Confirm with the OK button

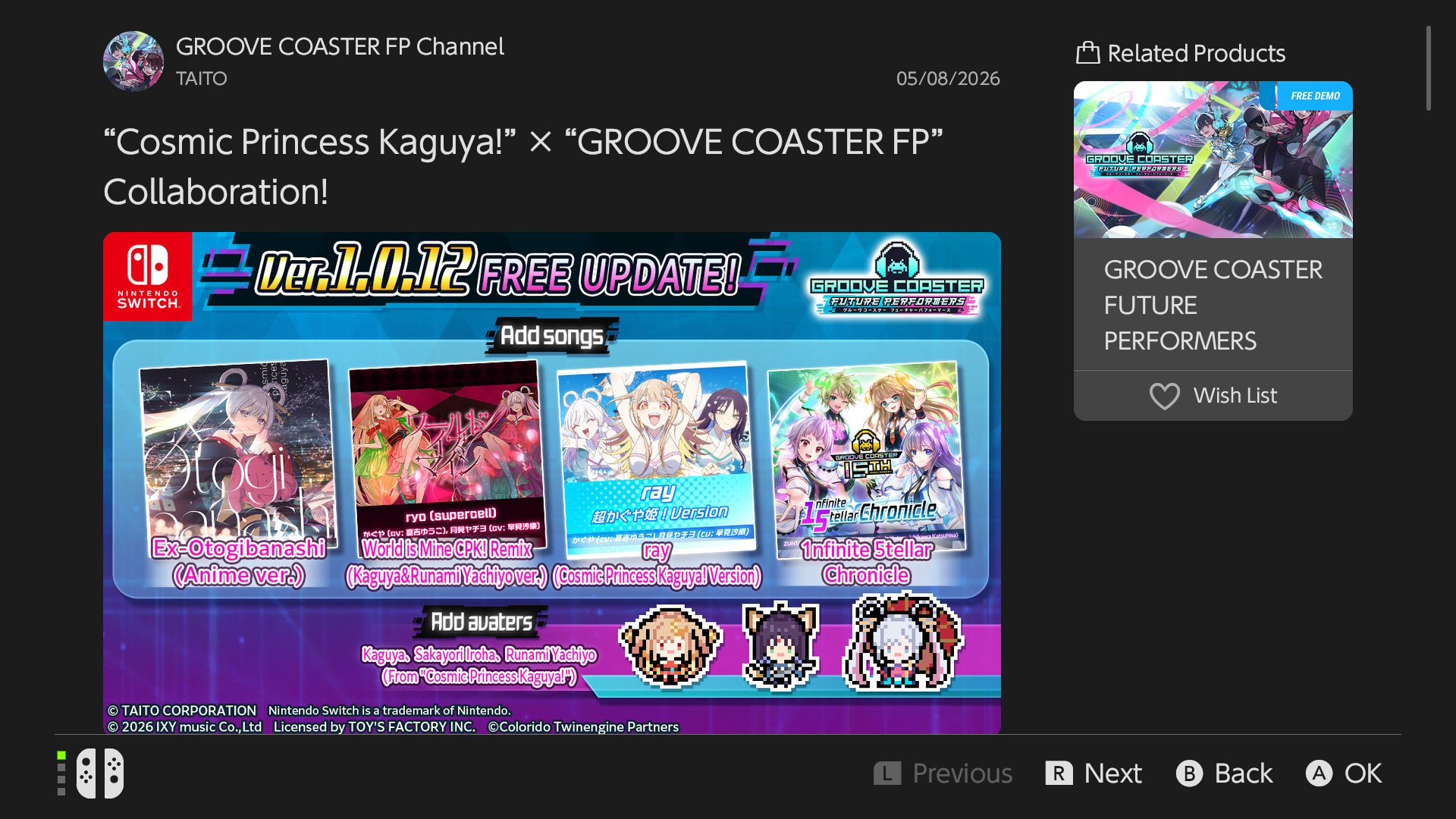1344,773
